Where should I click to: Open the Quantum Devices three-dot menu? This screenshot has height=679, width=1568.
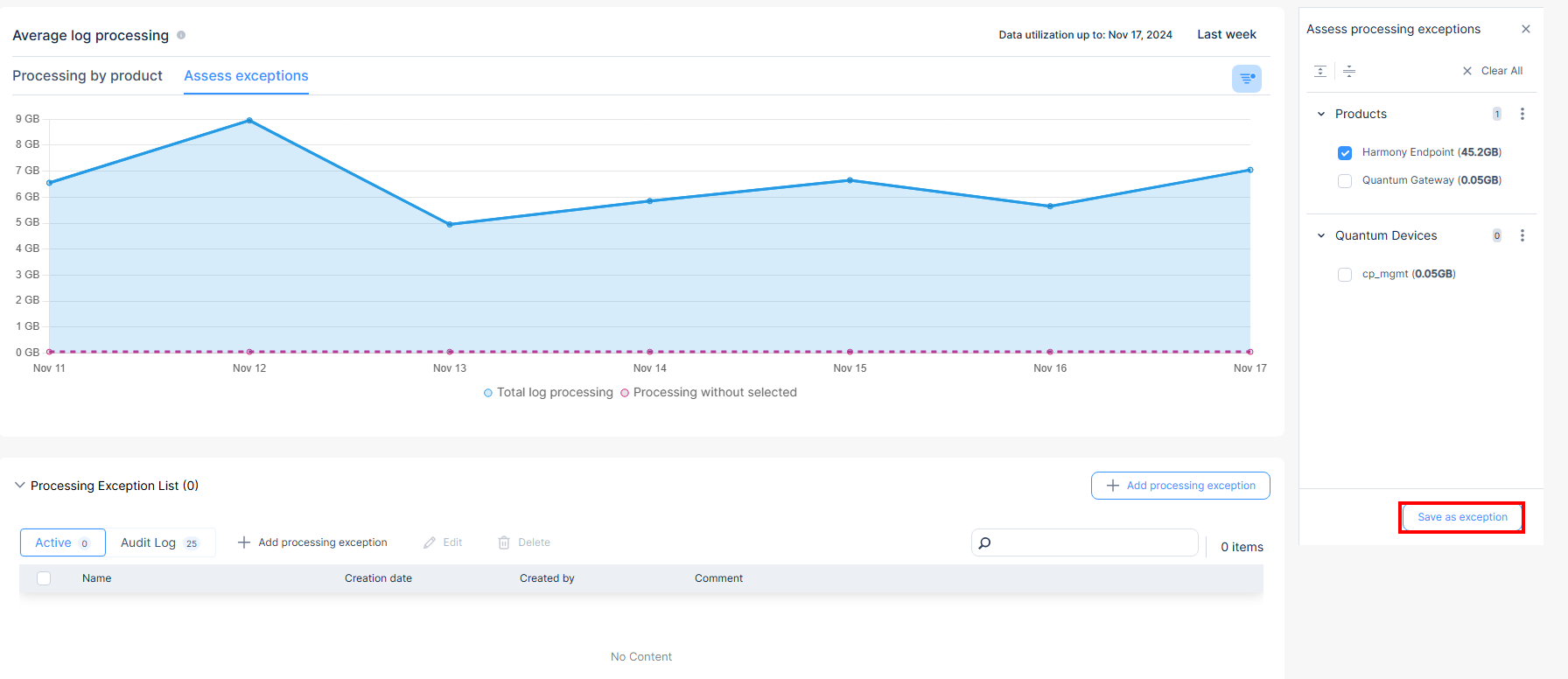point(1522,235)
